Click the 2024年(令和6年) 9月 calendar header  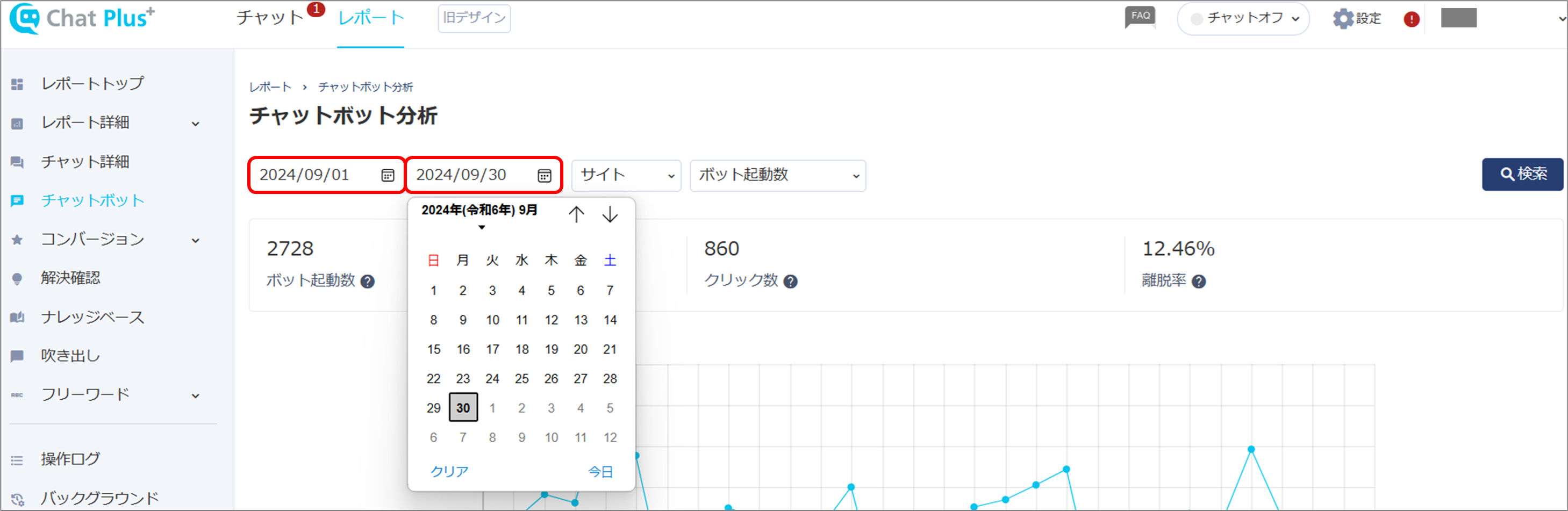[479, 211]
